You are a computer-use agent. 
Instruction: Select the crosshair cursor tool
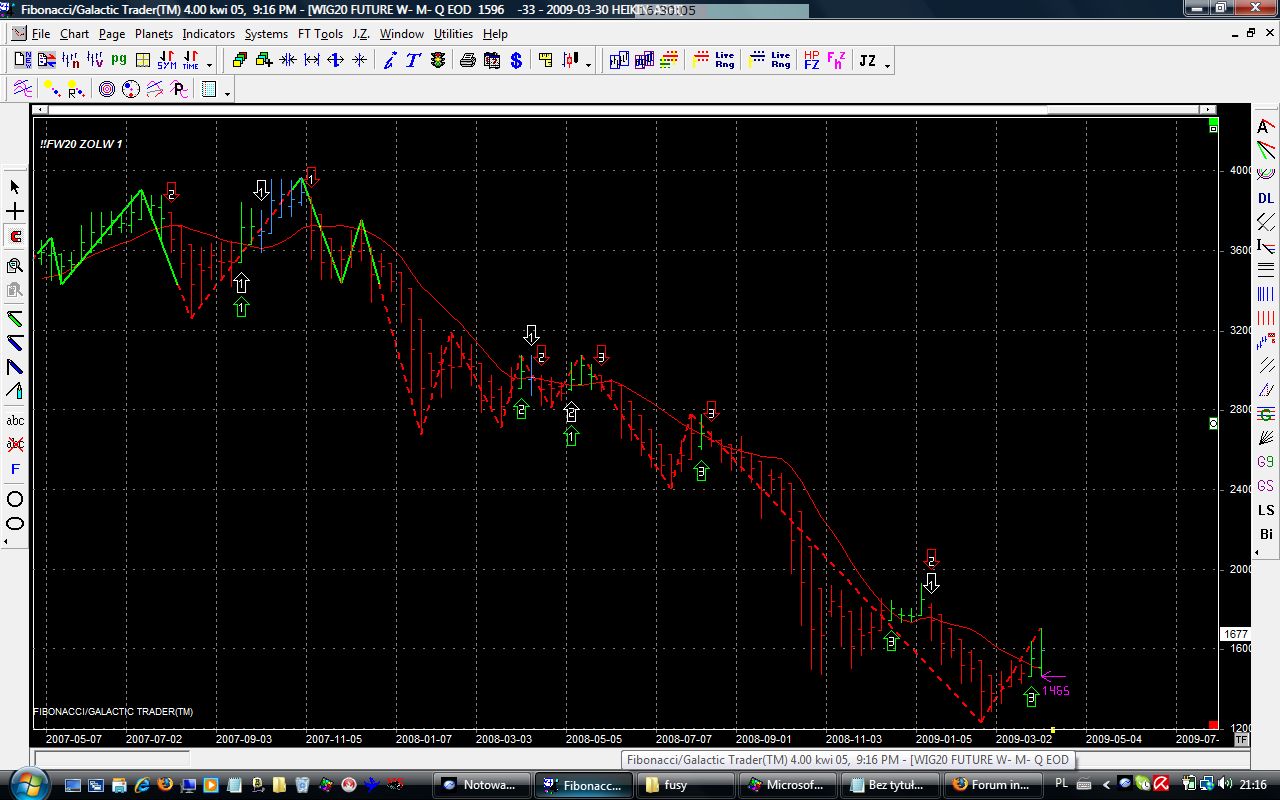(x=15, y=212)
